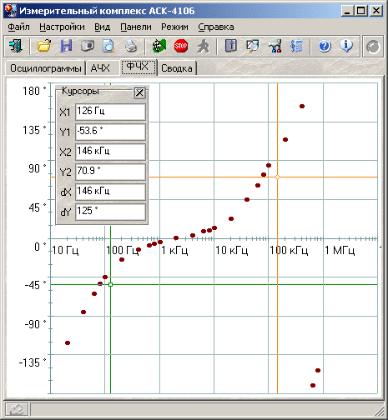
Task: Click the green start measurement icon
Action: (x=160, y=46)
